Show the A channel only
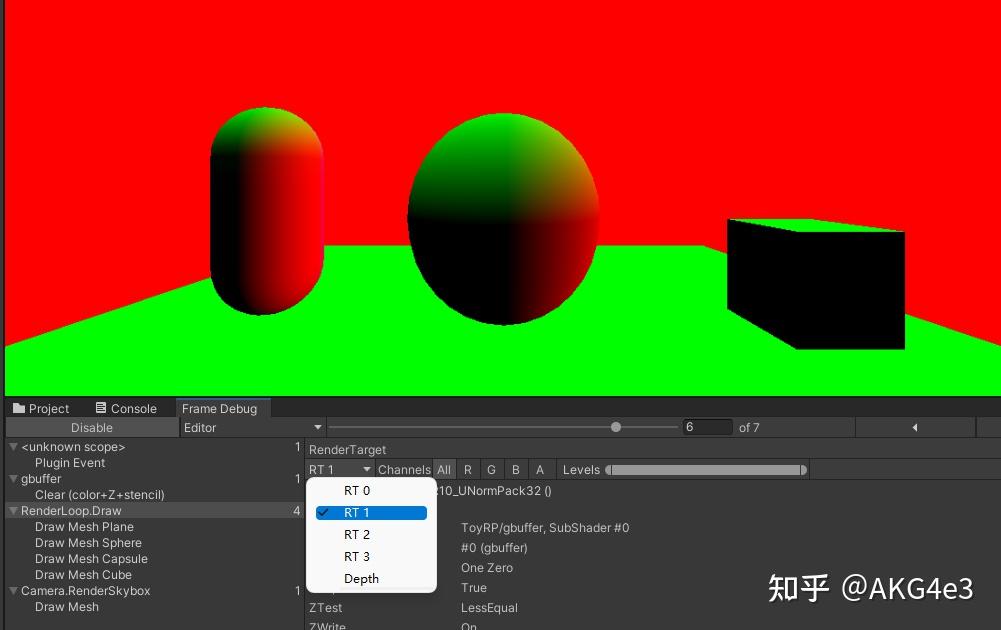 pyautogui.click(x=540, y=469)
